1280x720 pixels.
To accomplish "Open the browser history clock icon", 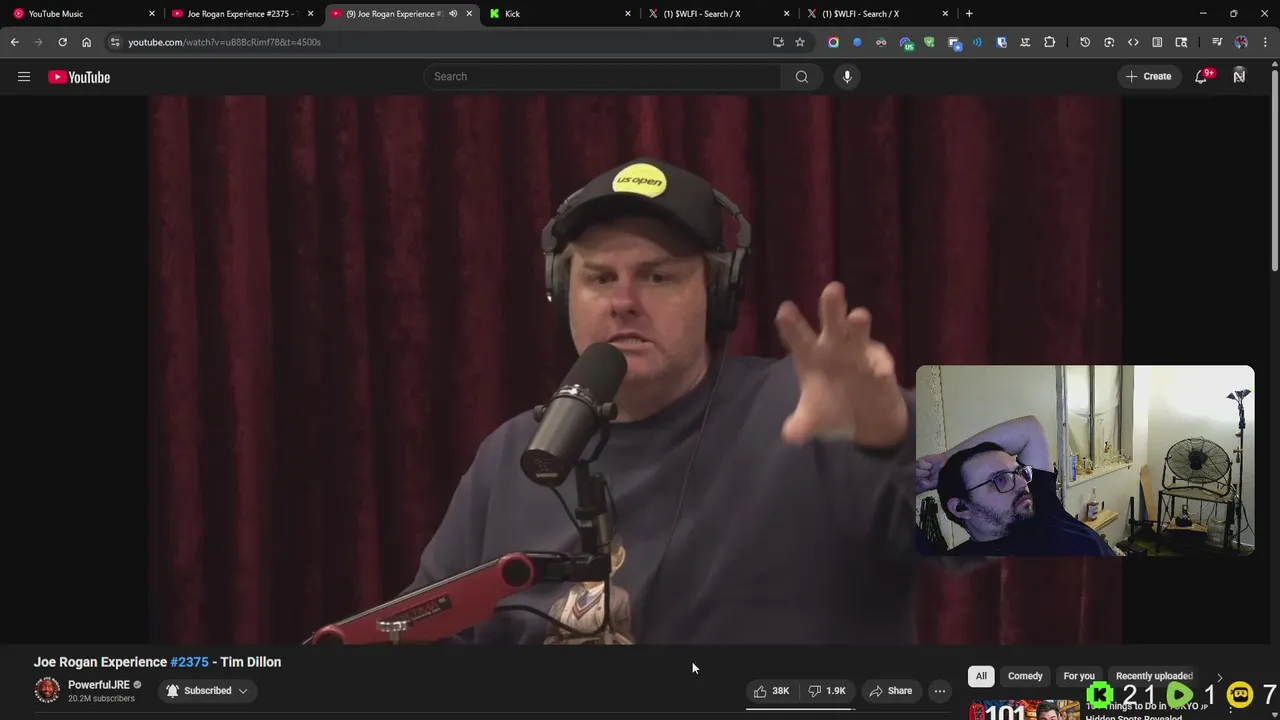I will 1085,42.
